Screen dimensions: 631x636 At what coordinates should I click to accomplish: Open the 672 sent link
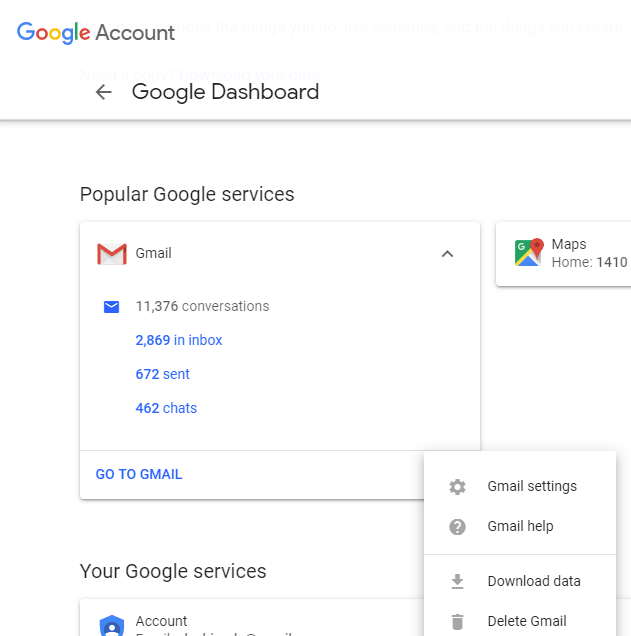[163, 374]
